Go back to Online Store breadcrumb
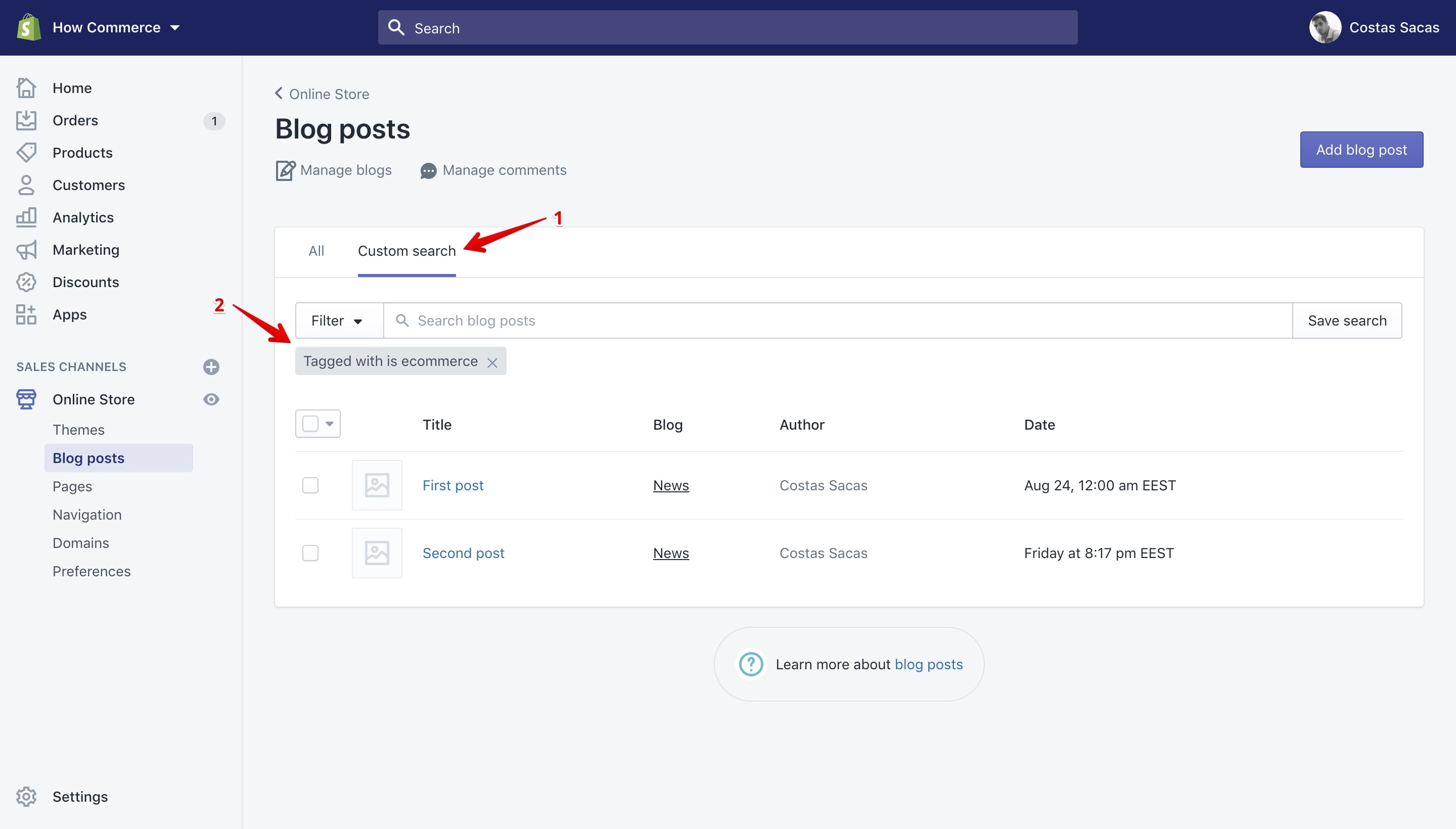 (x=329, y=94)
